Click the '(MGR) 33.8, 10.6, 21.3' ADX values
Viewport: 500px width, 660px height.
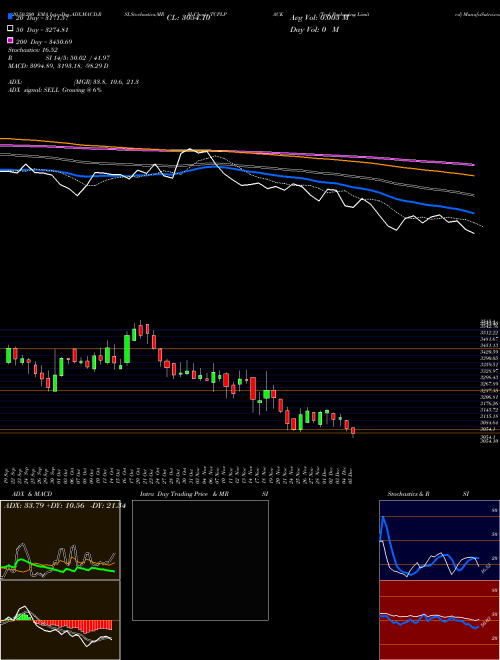106,82
